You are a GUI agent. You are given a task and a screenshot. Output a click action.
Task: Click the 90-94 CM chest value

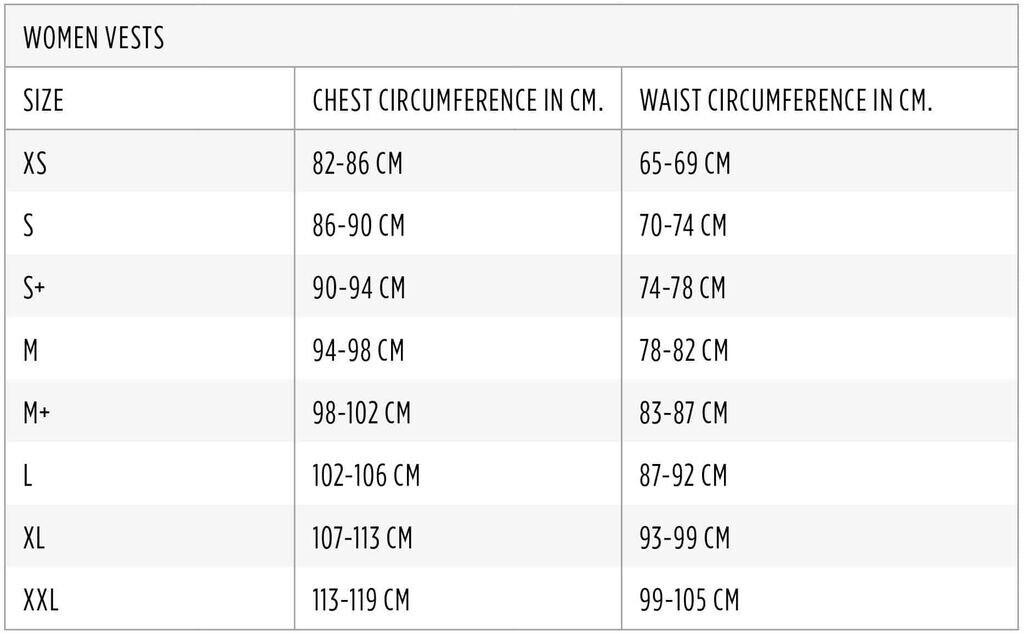coord(359,288)
